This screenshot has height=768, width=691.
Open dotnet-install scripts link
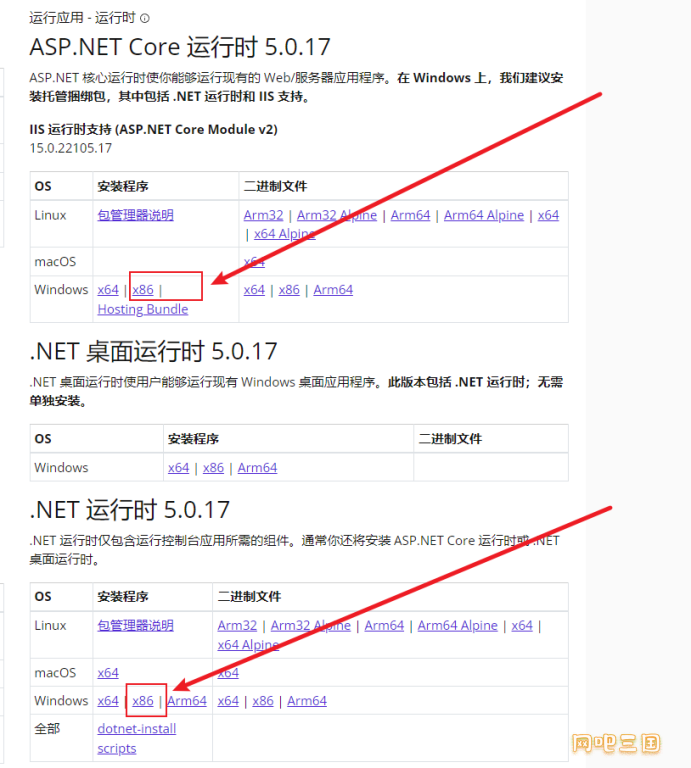(136, 738)
